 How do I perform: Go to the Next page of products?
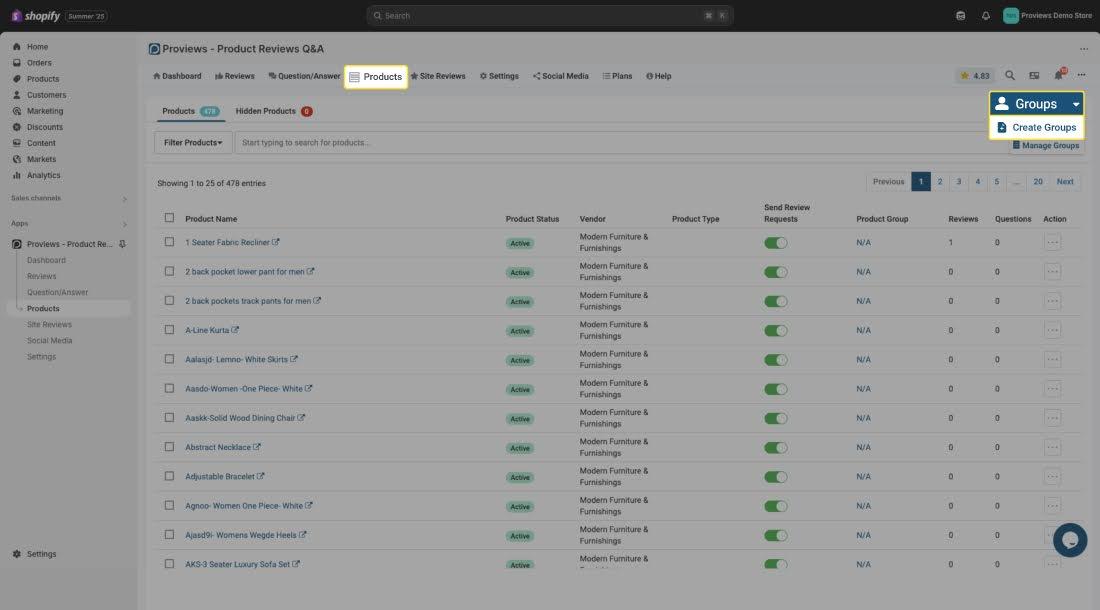pos(1065,182)
